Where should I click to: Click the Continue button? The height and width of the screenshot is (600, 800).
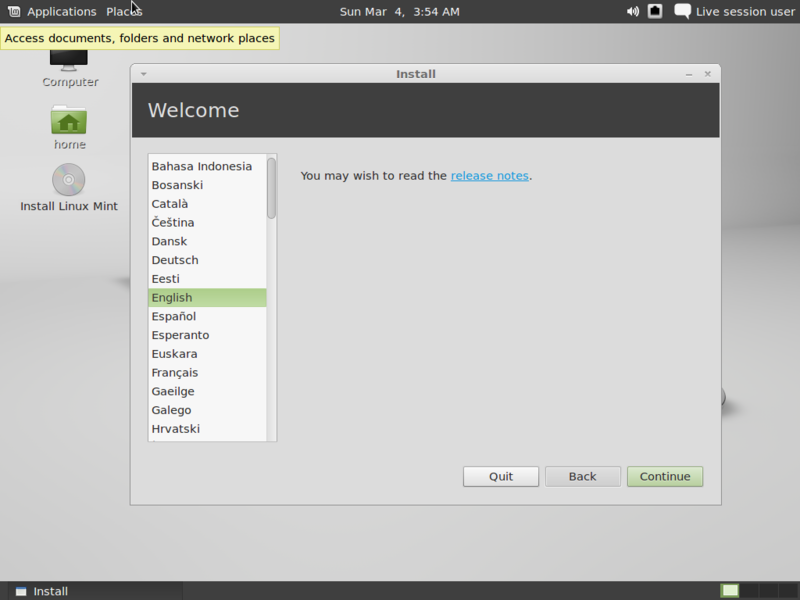[665, 477]
